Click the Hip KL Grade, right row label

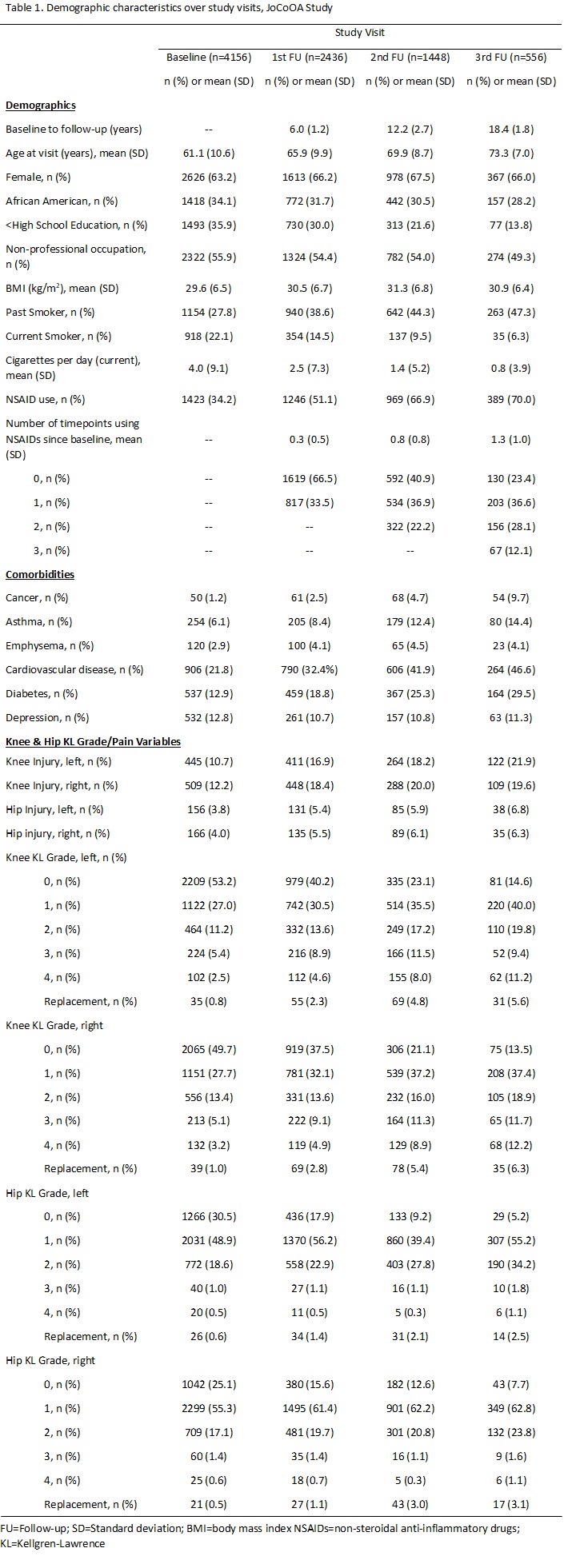pyautogui.click(x=50, y=1360)
